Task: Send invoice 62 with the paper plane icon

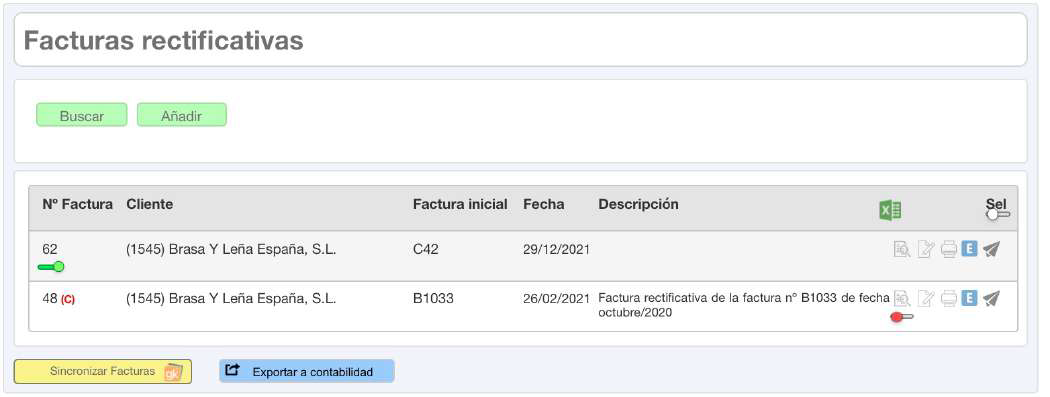Action: (991, 249)
